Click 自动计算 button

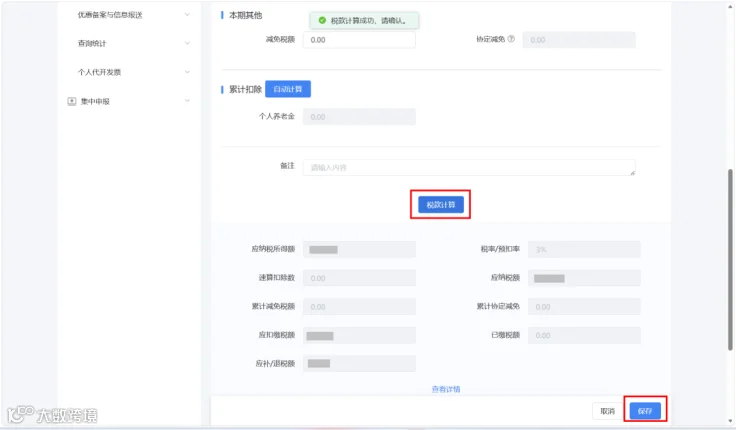[288, 89]
